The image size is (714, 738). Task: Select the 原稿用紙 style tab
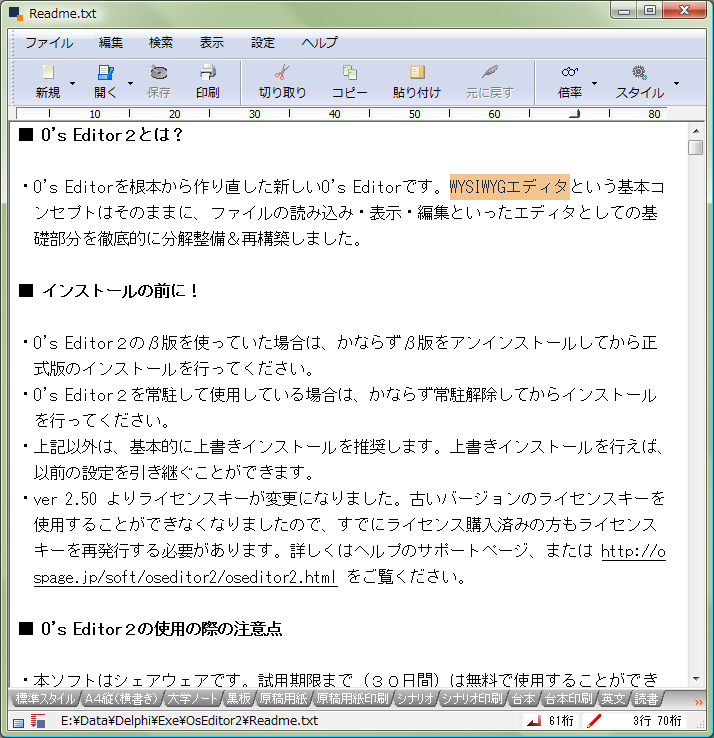[283, 699]
